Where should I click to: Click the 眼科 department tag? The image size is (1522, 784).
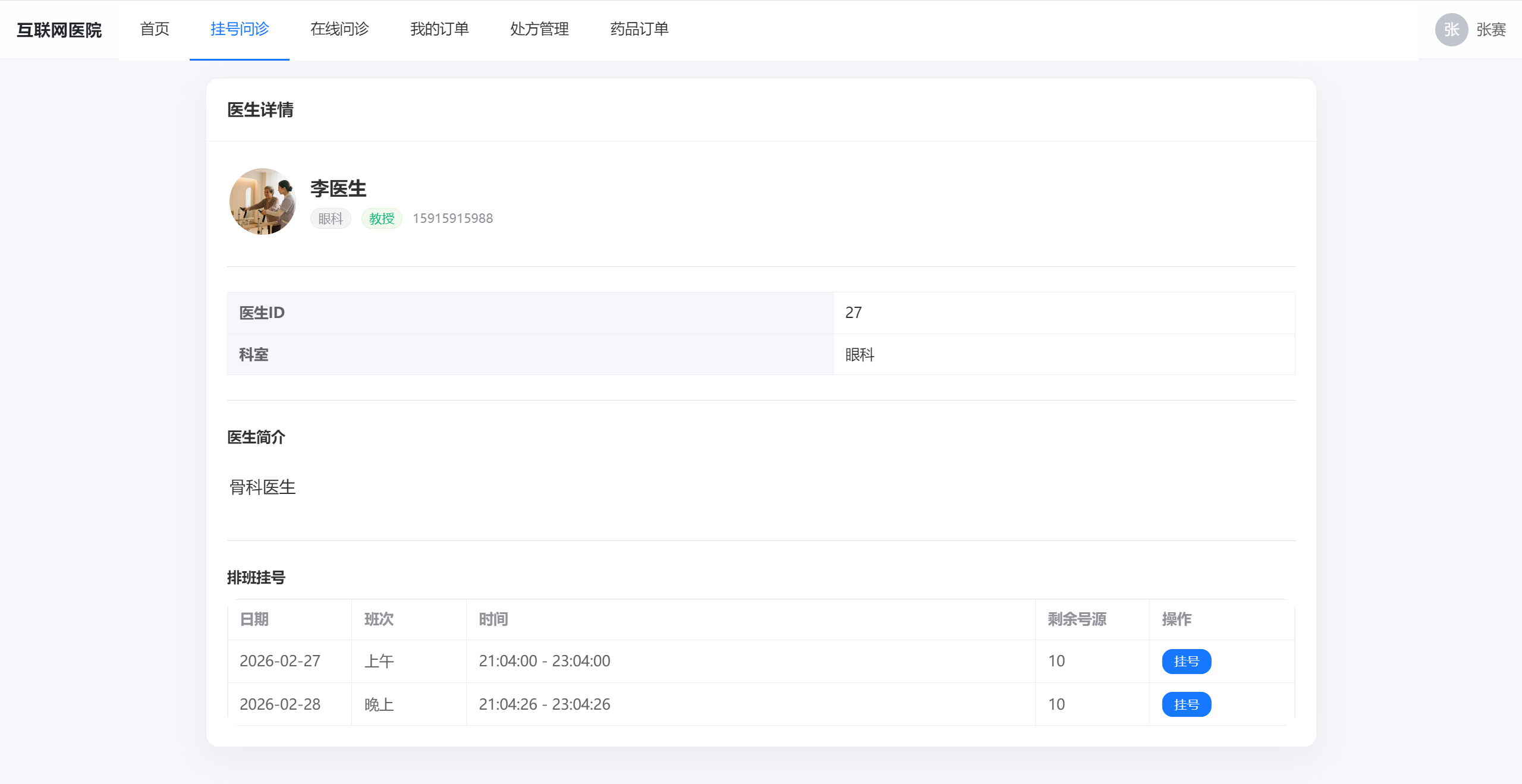click(331, 219)
